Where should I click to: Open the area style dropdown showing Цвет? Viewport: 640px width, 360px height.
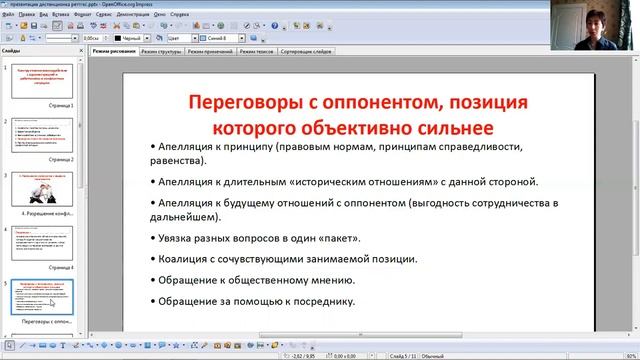[195, 38]
